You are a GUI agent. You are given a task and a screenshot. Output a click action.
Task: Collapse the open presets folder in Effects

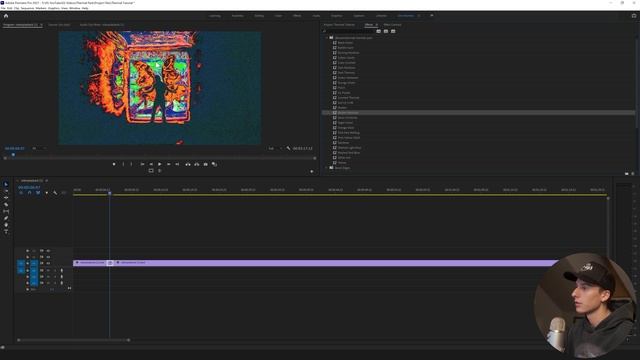tap(327, 38)
